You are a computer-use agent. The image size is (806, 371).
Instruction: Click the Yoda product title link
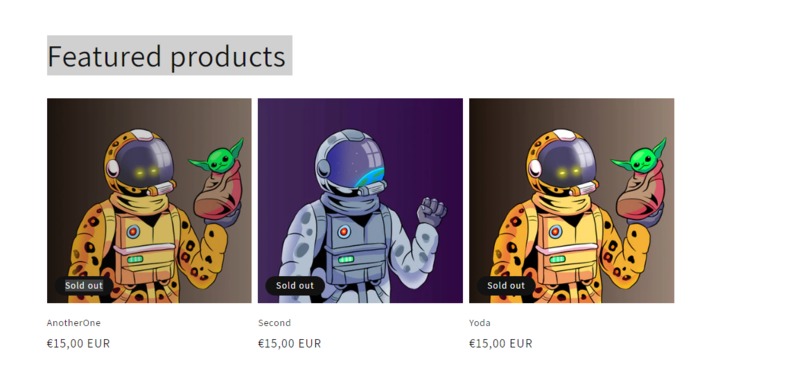[x=480, y=323]
